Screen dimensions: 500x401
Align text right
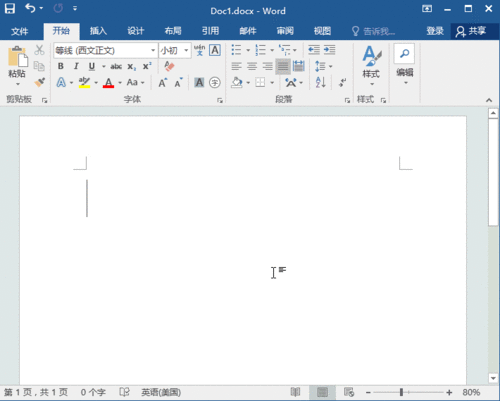pyautogui.click(x=268, y=66)
